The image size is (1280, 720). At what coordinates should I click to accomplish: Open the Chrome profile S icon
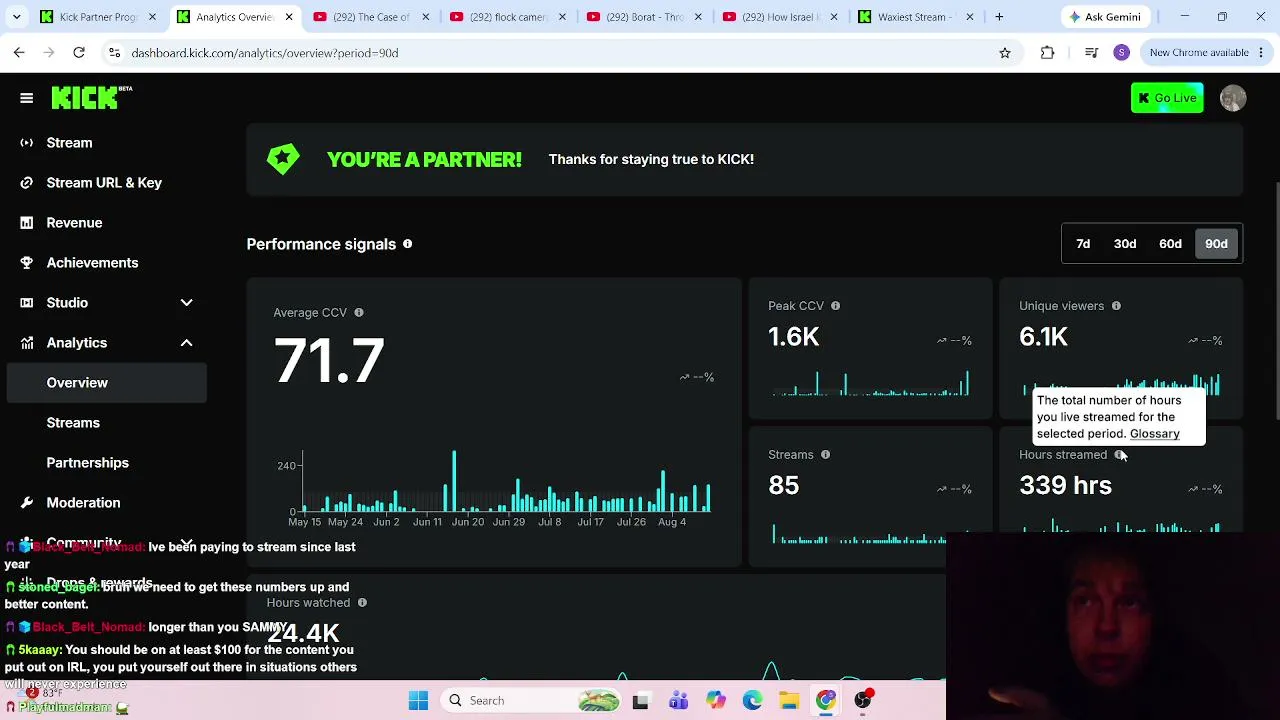tap(1122, 53)
